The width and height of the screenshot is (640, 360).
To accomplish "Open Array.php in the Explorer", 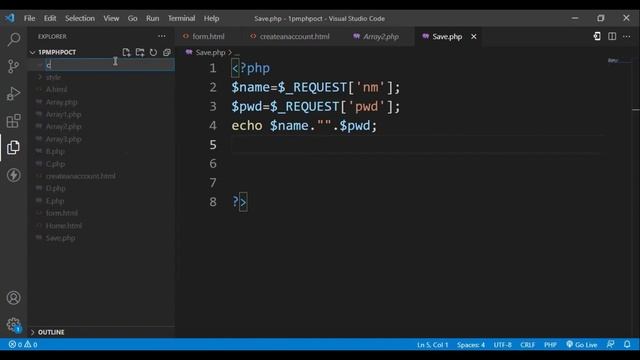I will pyautogui.click(x=61, y=102).
